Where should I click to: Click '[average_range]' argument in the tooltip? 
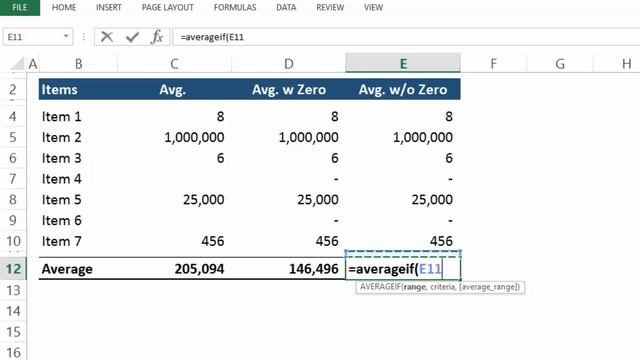tap(489, 287)
